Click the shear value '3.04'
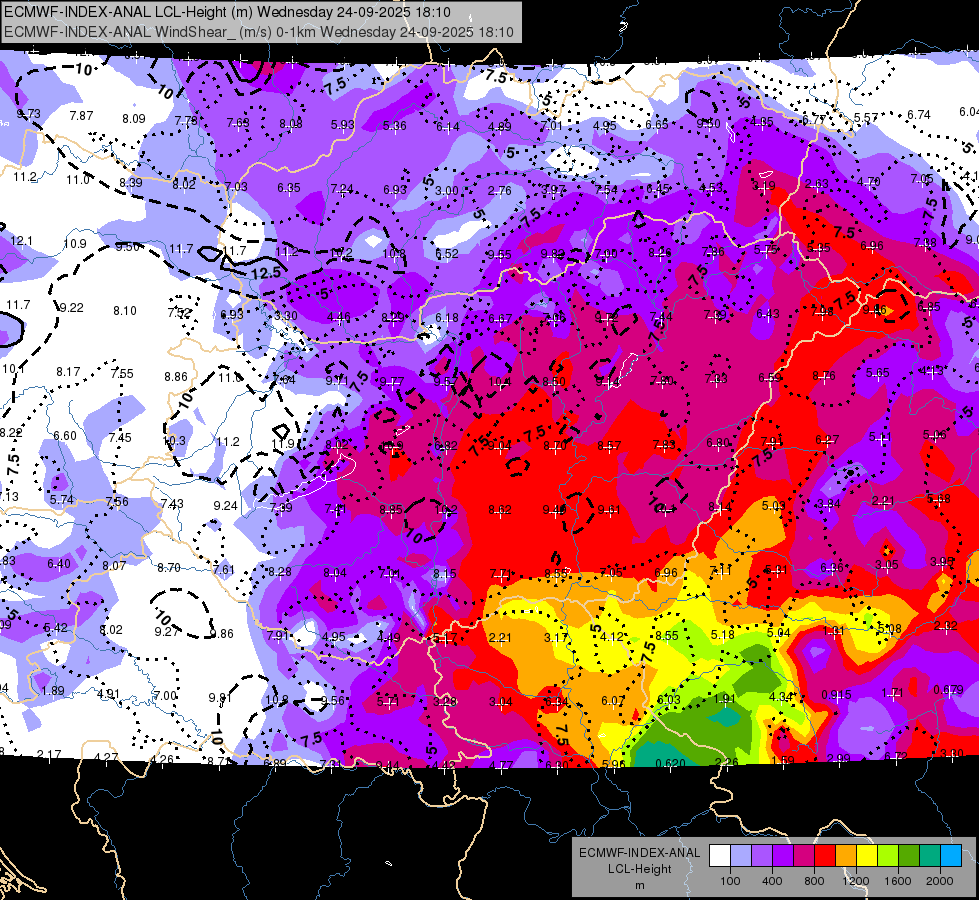The height and width of the screenshot is (900, 979). [x=501, y=702]
